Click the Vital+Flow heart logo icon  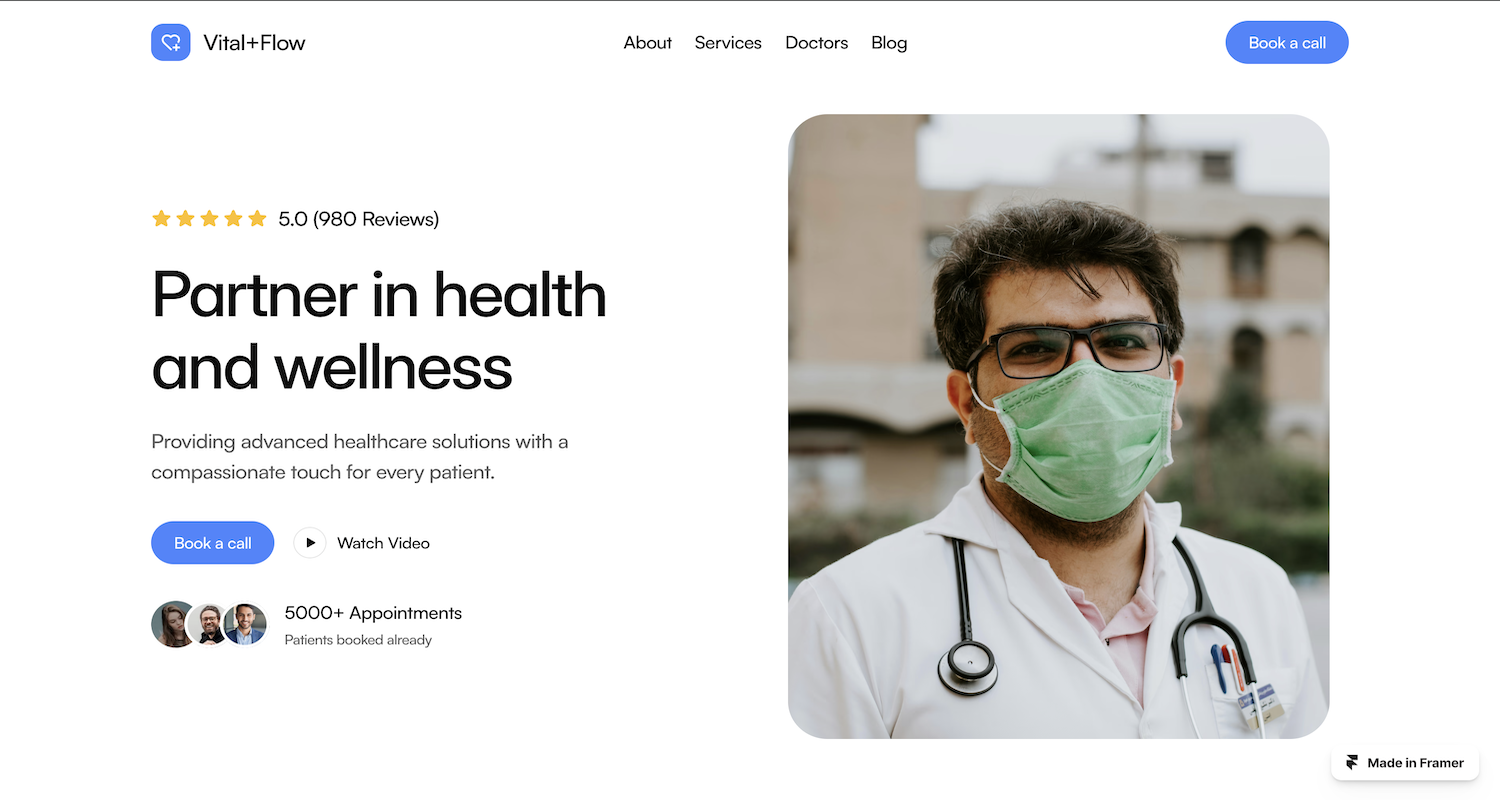click(x=171, y=42)
